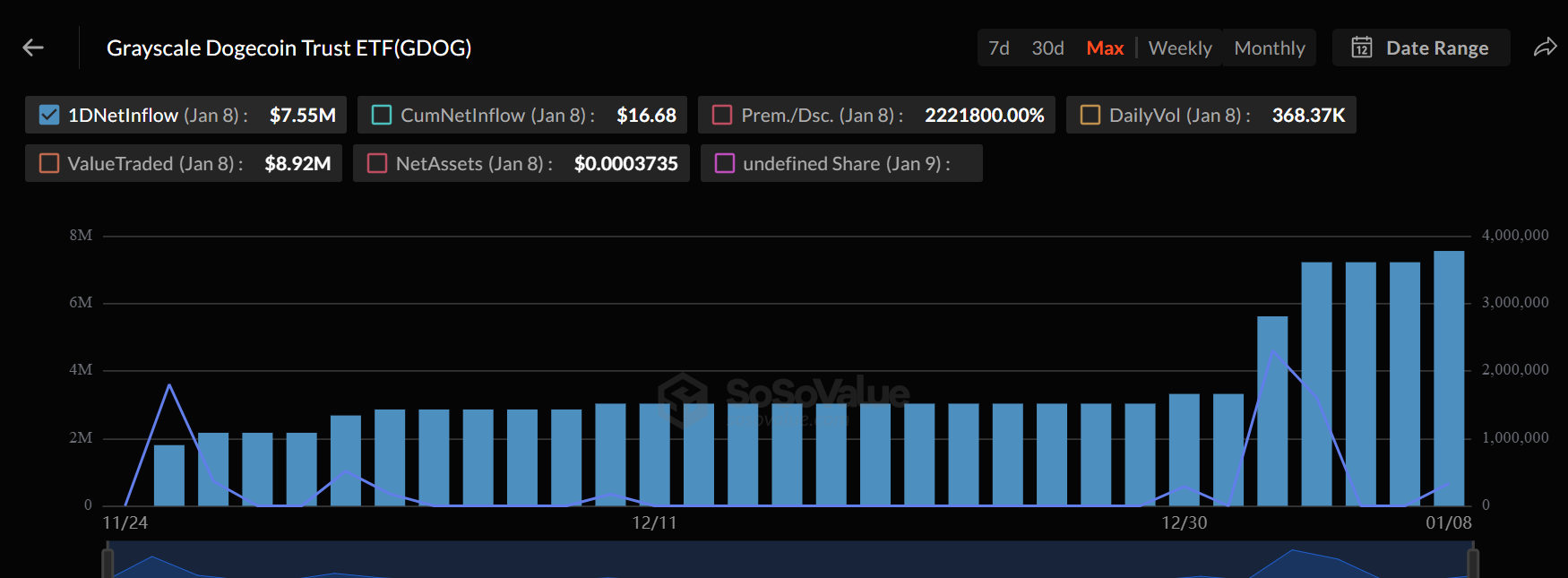
Task: Enable the CumNetInflow series checkbox
Action: click(x=382, y=116)
